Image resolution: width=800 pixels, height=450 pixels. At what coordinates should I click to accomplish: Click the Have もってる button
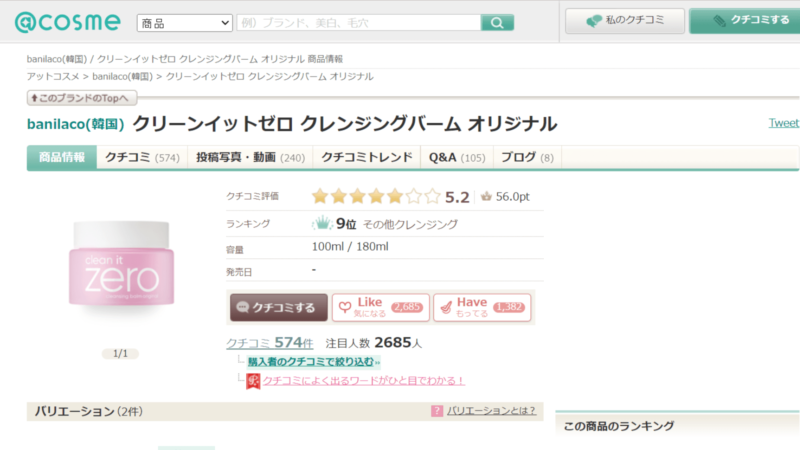click(482, 308)
